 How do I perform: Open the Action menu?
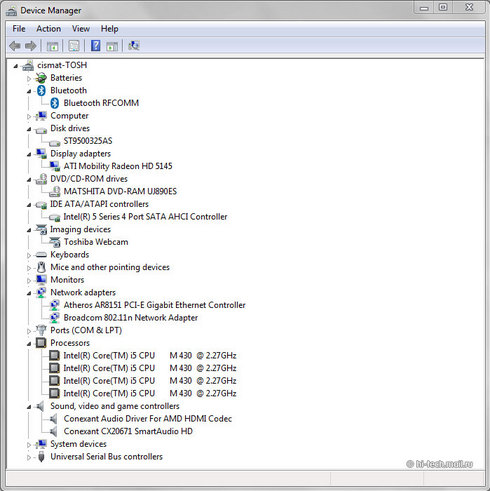[49, 29]
